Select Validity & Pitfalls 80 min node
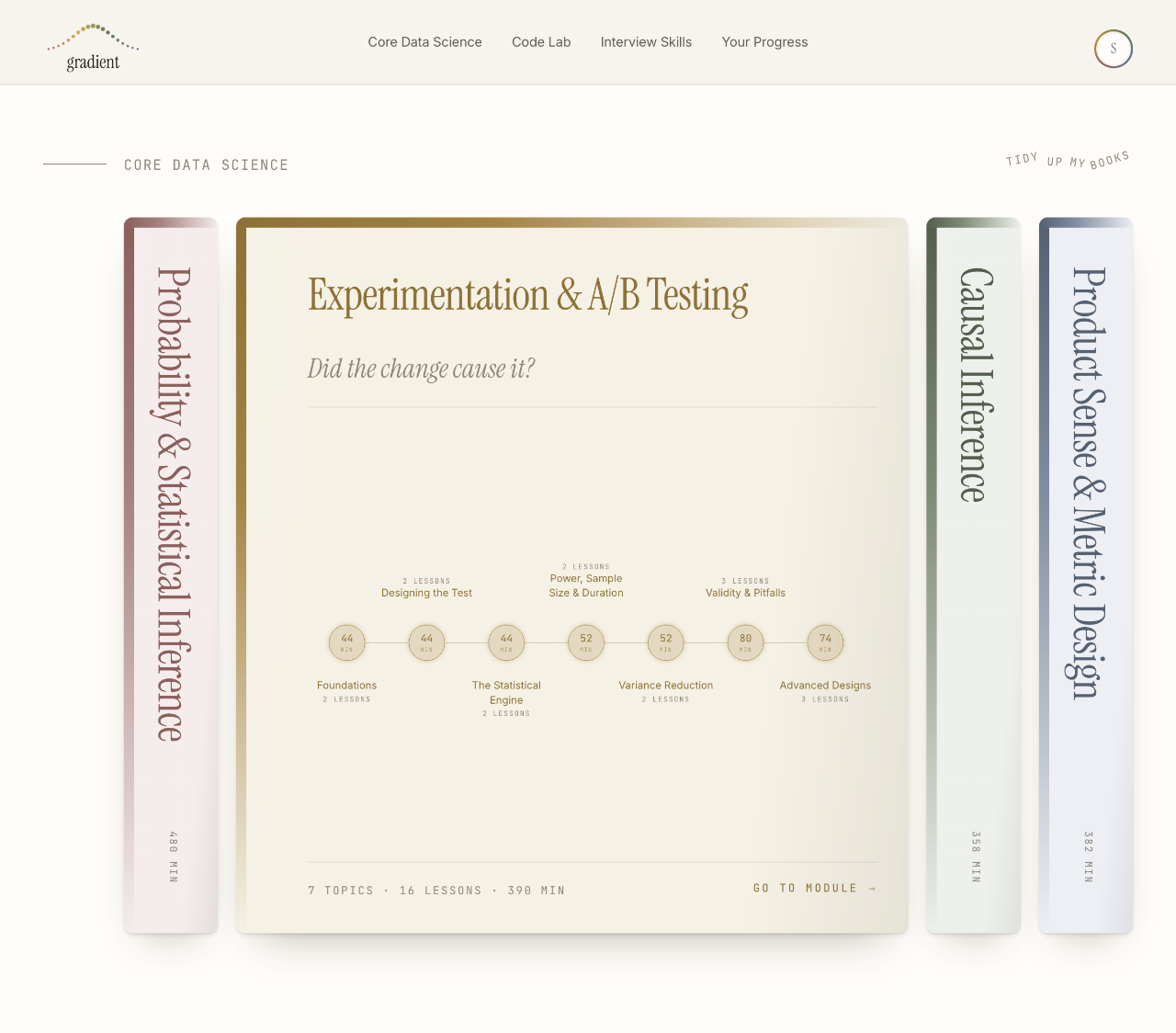1176x1033 pixels. tap(745, 642)
